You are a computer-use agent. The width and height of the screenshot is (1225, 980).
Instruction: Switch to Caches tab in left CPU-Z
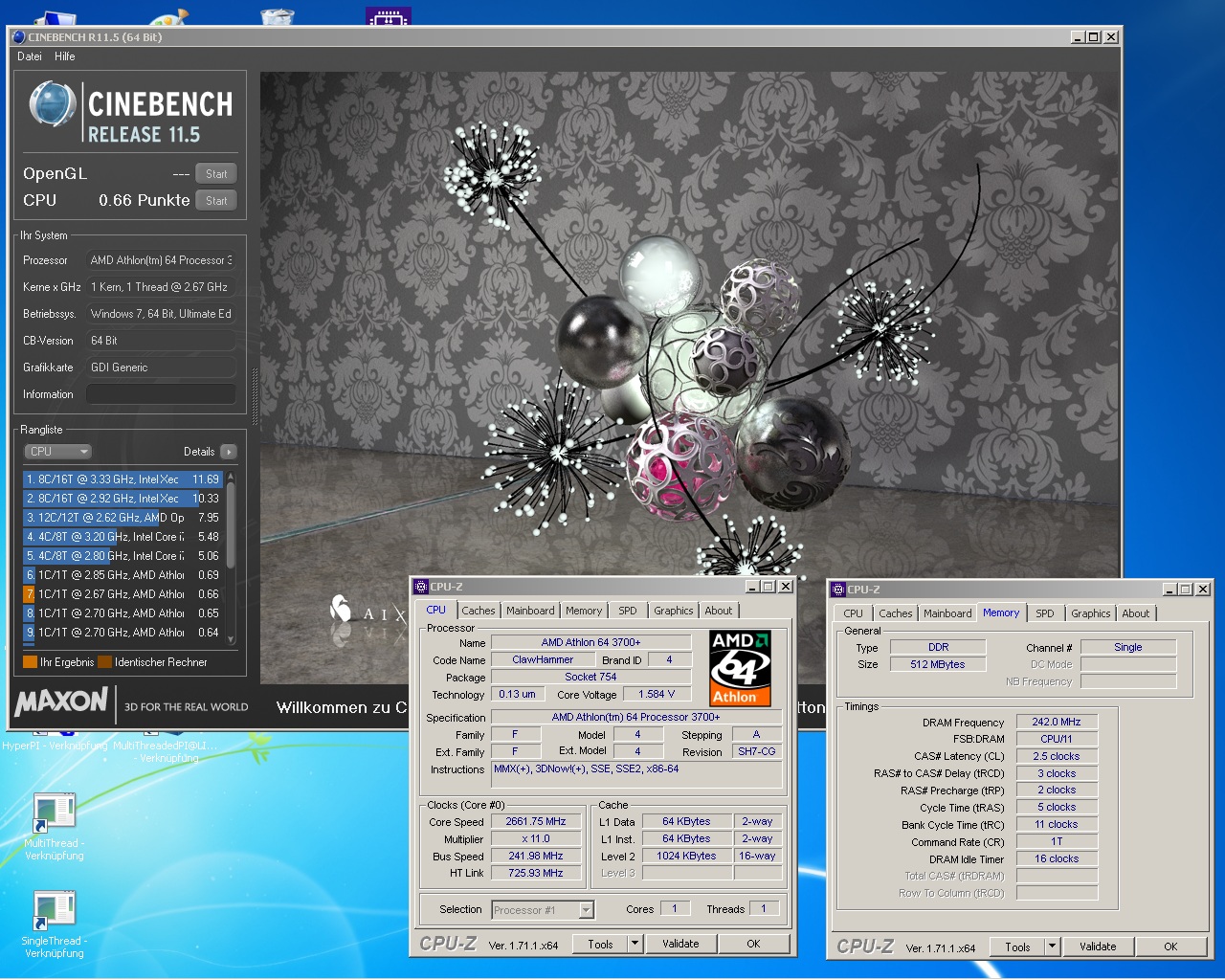(479, 611)
